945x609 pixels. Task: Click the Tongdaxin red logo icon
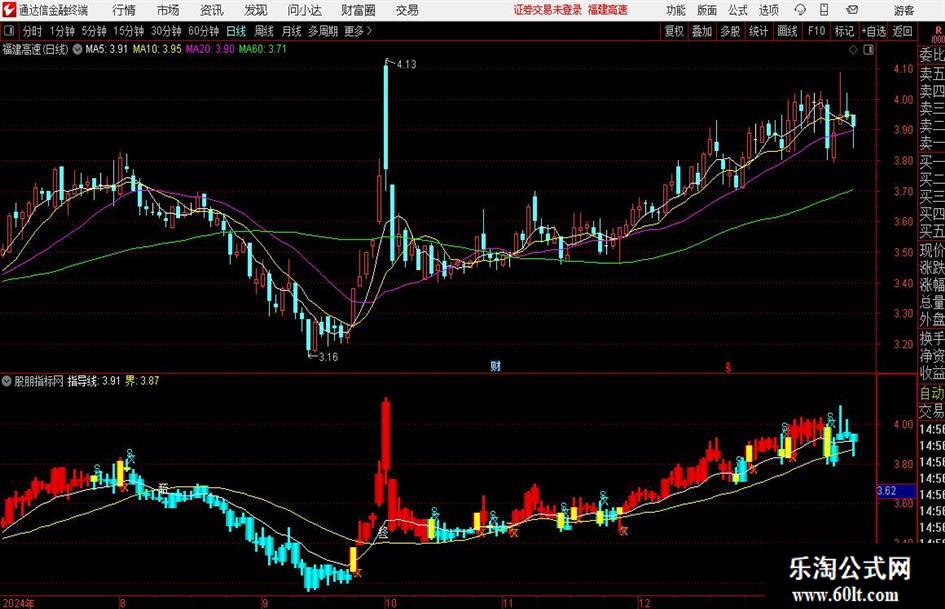[9, 10]
